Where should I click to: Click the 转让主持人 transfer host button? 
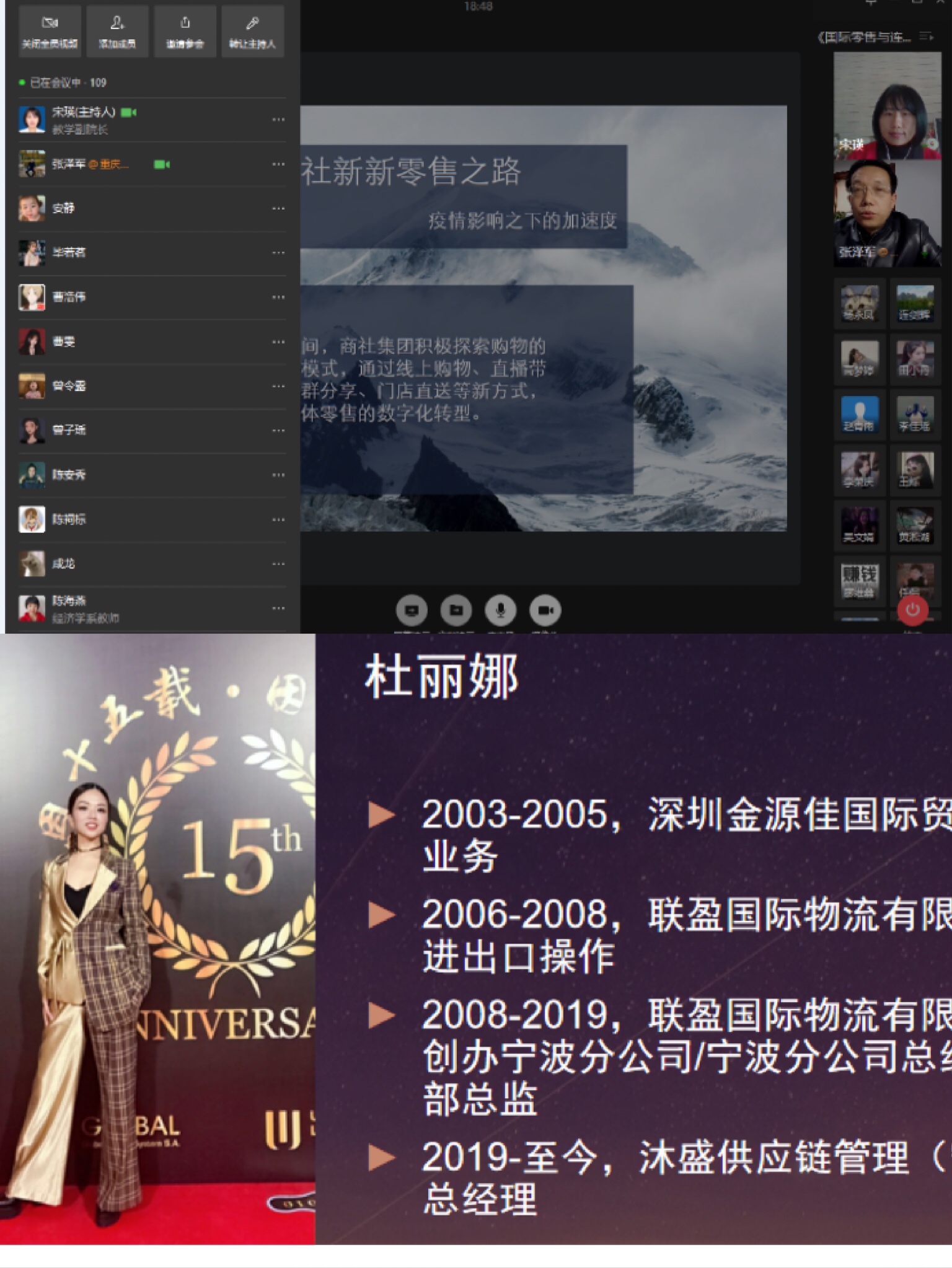pyautogui.click(x=252, y=31)
